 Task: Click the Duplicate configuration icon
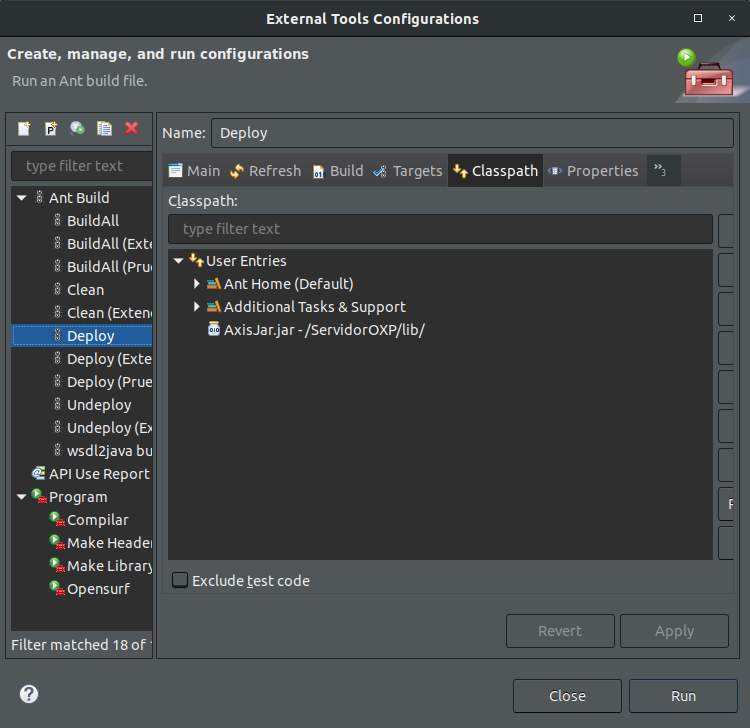(104, 129)
